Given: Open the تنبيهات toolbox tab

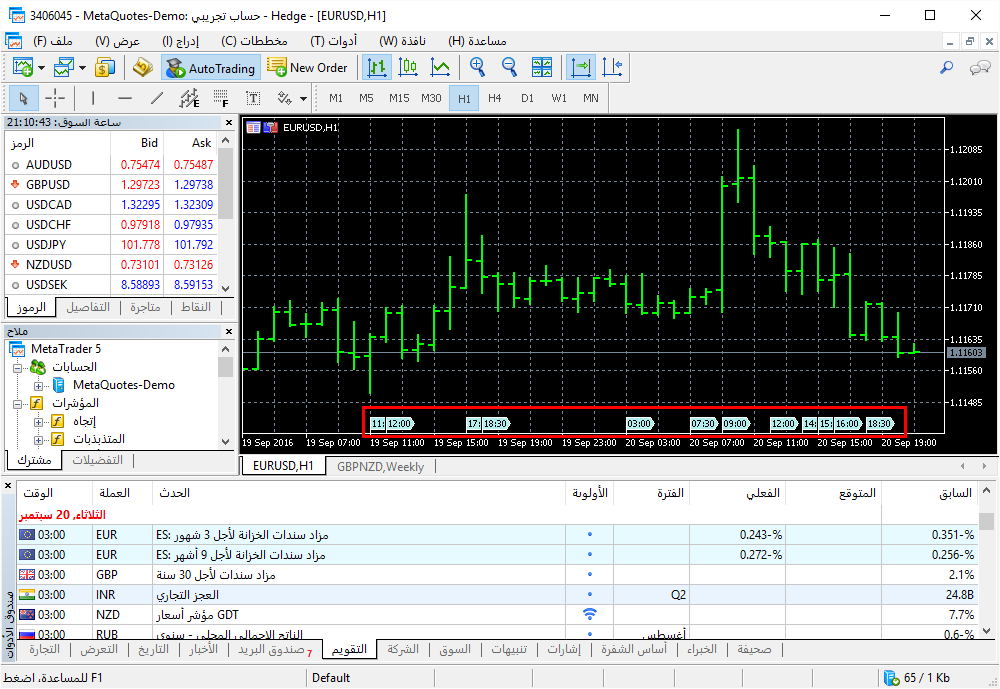Looking at the screenshot, I should pos(508,649).
